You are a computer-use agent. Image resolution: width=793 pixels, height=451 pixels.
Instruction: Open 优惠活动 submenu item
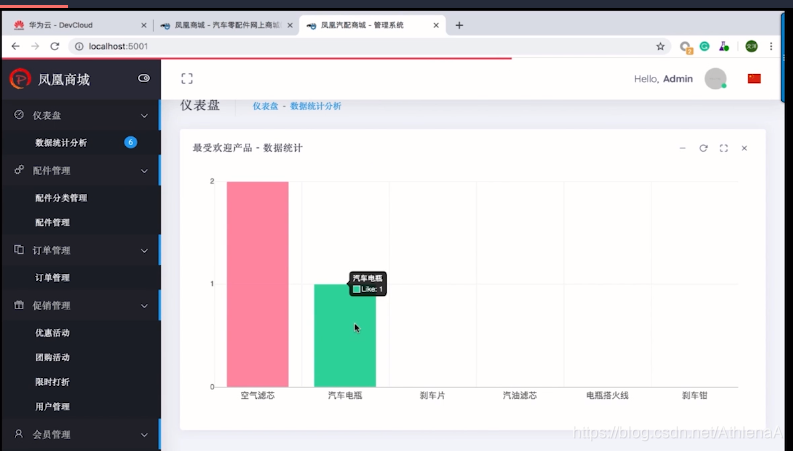pos(53,333)
